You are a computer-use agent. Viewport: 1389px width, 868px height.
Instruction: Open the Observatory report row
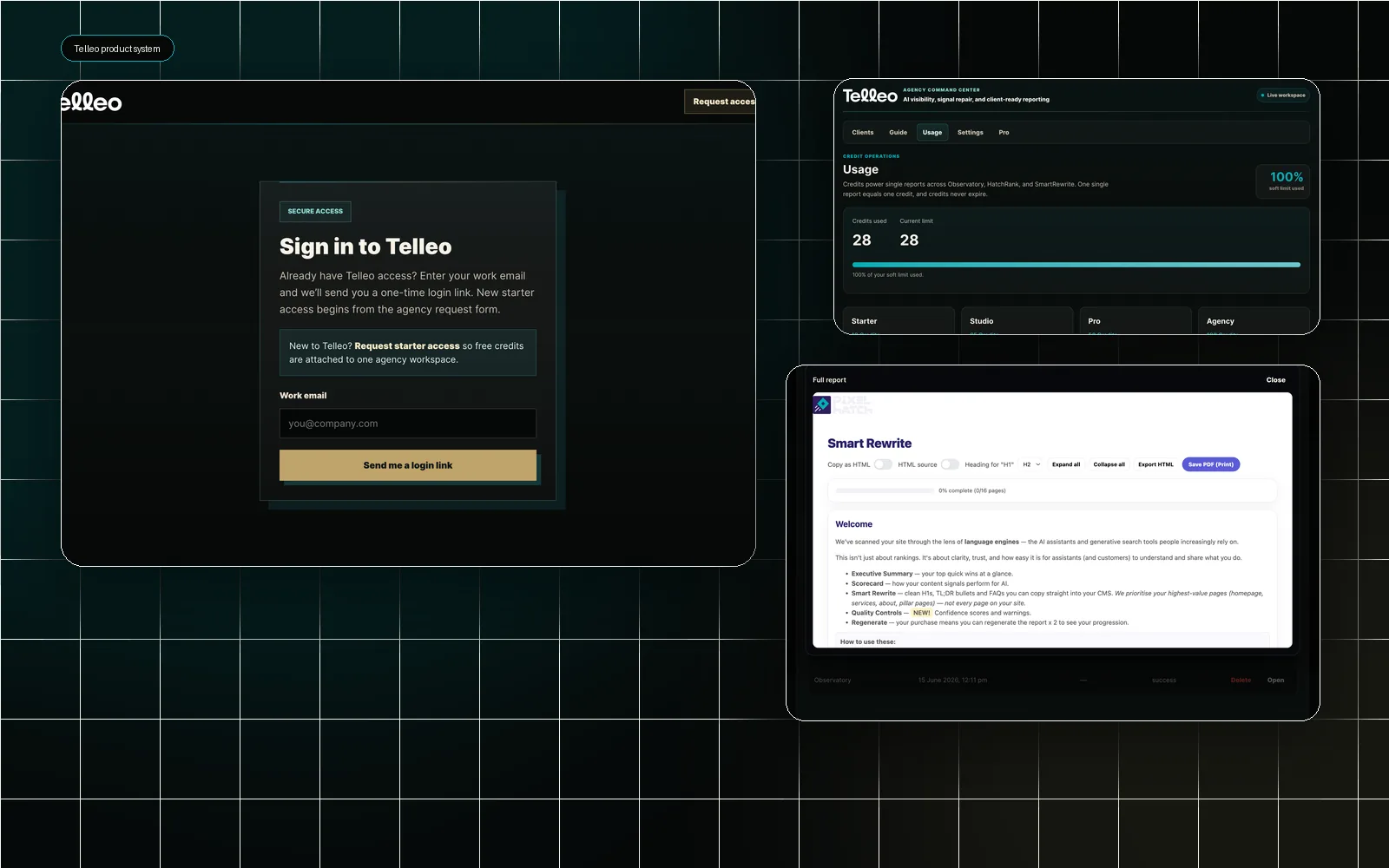click(1275, 681)
